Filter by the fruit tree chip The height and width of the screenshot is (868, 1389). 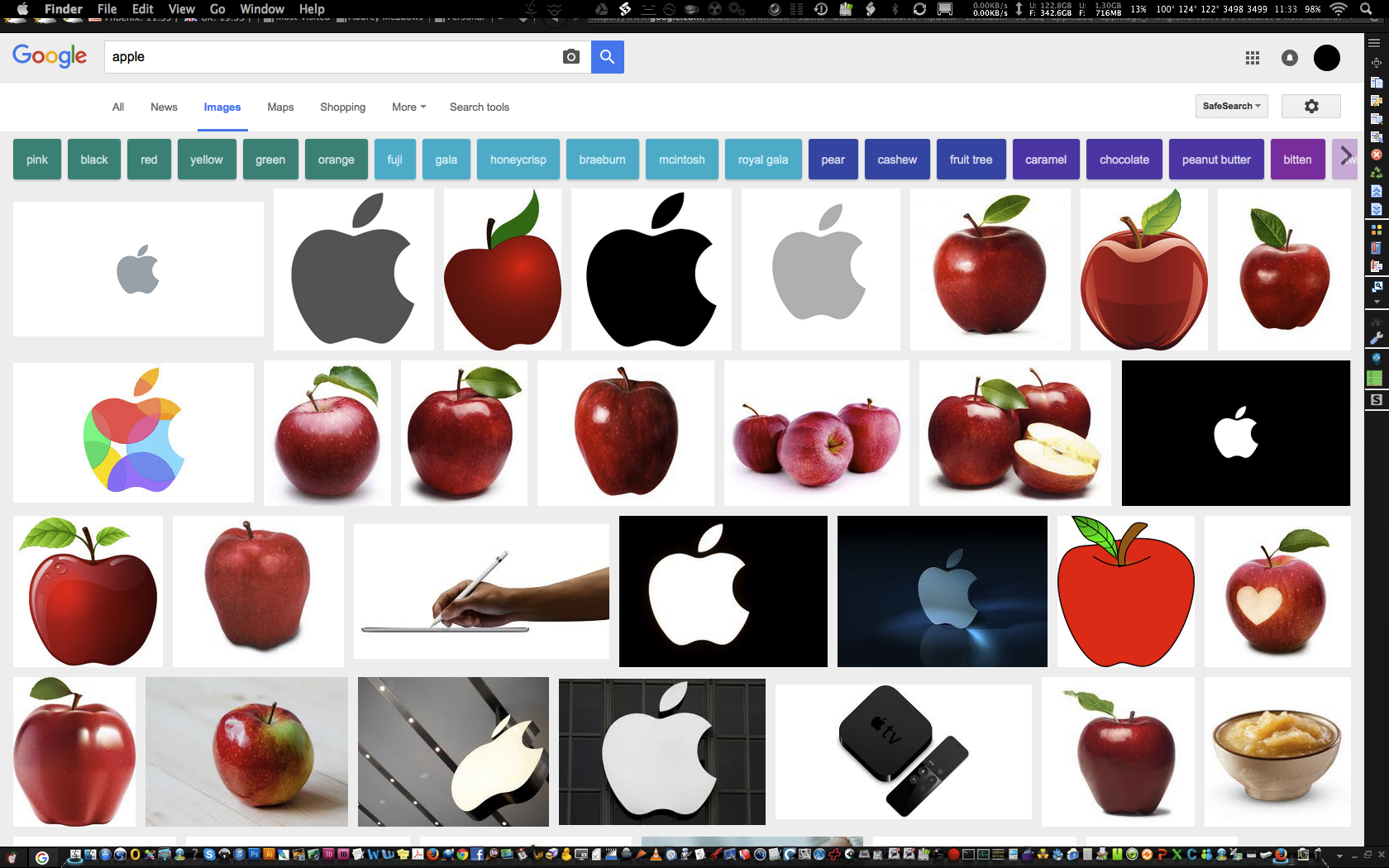(x=971, y=160)
